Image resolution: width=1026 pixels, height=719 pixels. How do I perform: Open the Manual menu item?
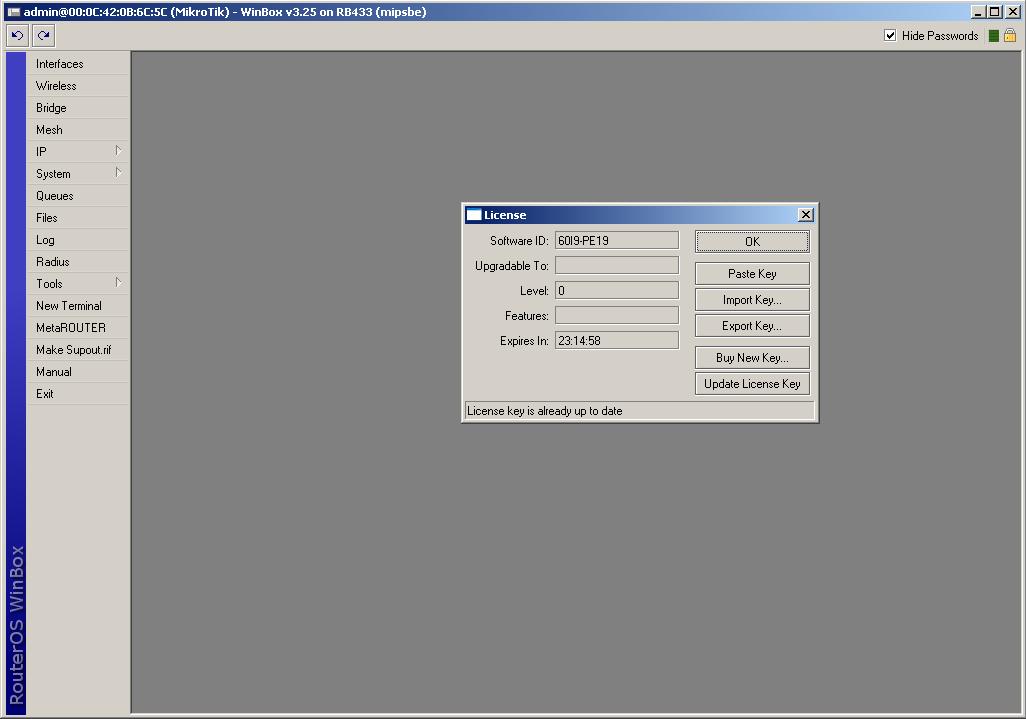(78, 372)
